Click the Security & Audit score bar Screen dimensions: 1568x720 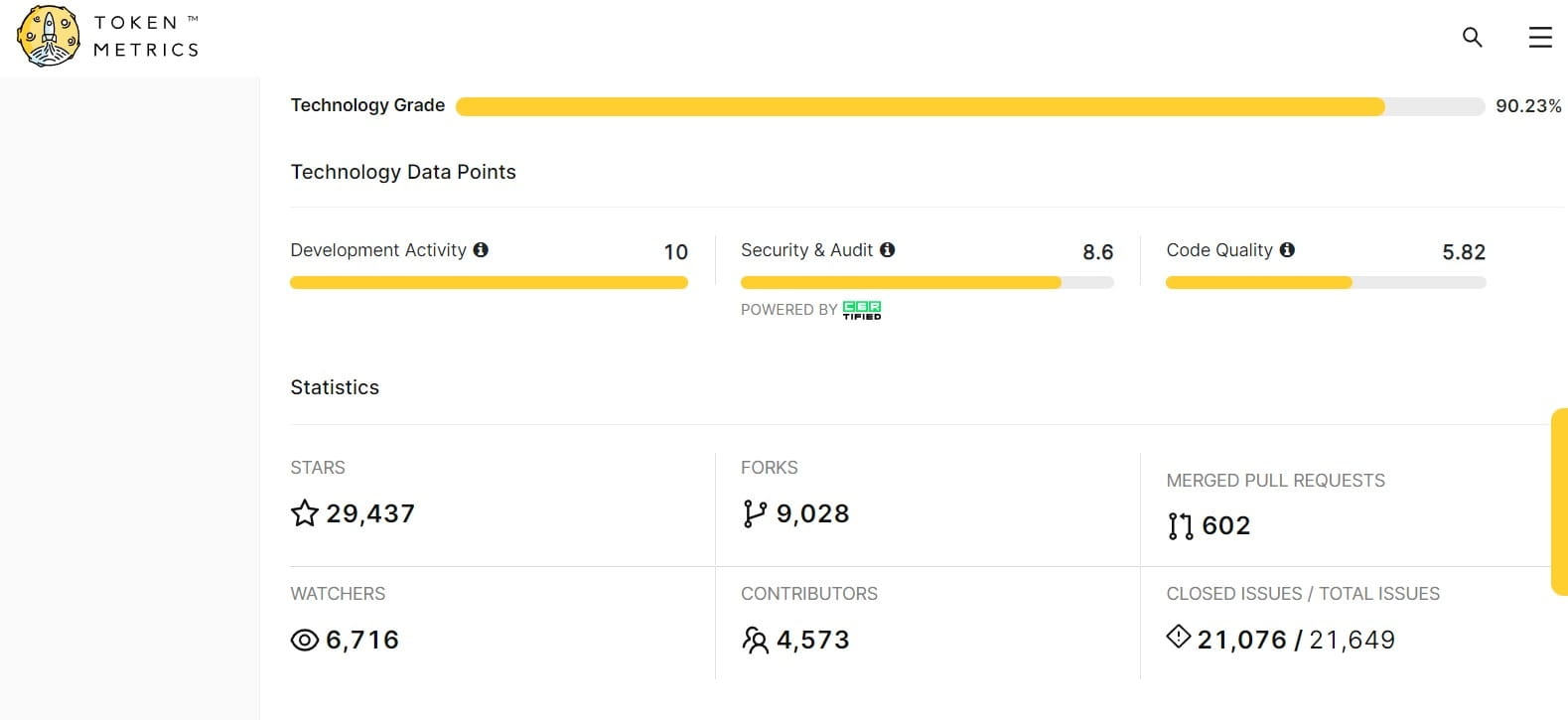927,283
